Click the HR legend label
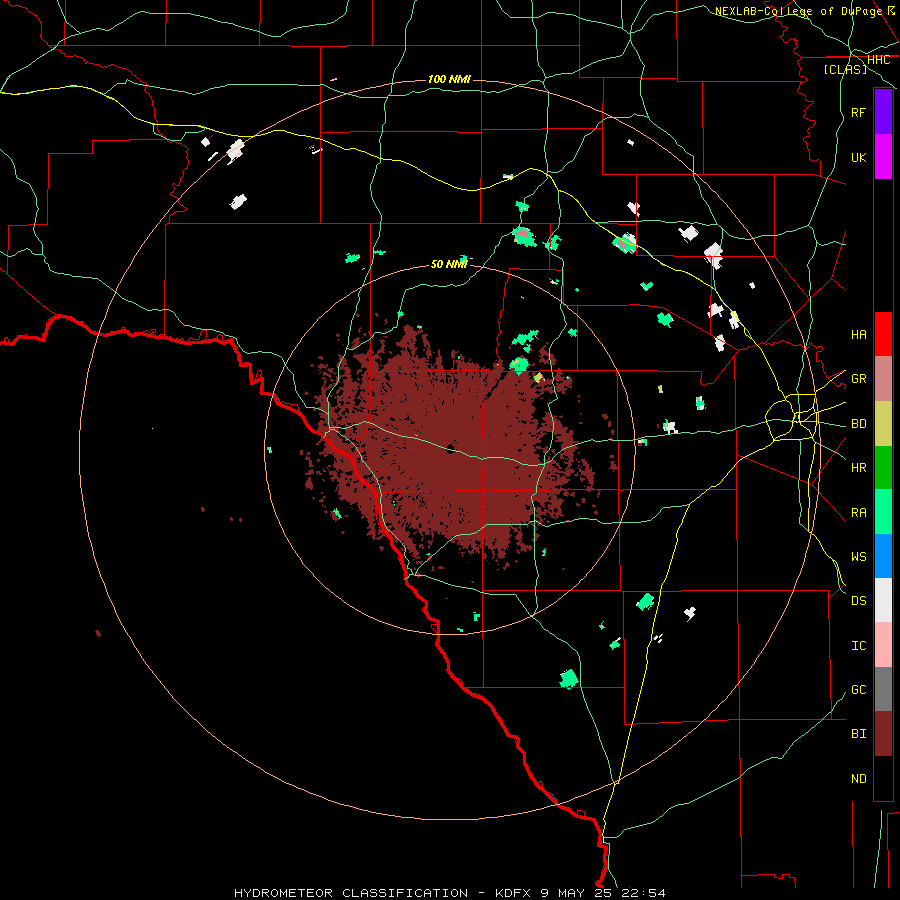The height and width of the screenshot is (900, 900). coord(859,468)
